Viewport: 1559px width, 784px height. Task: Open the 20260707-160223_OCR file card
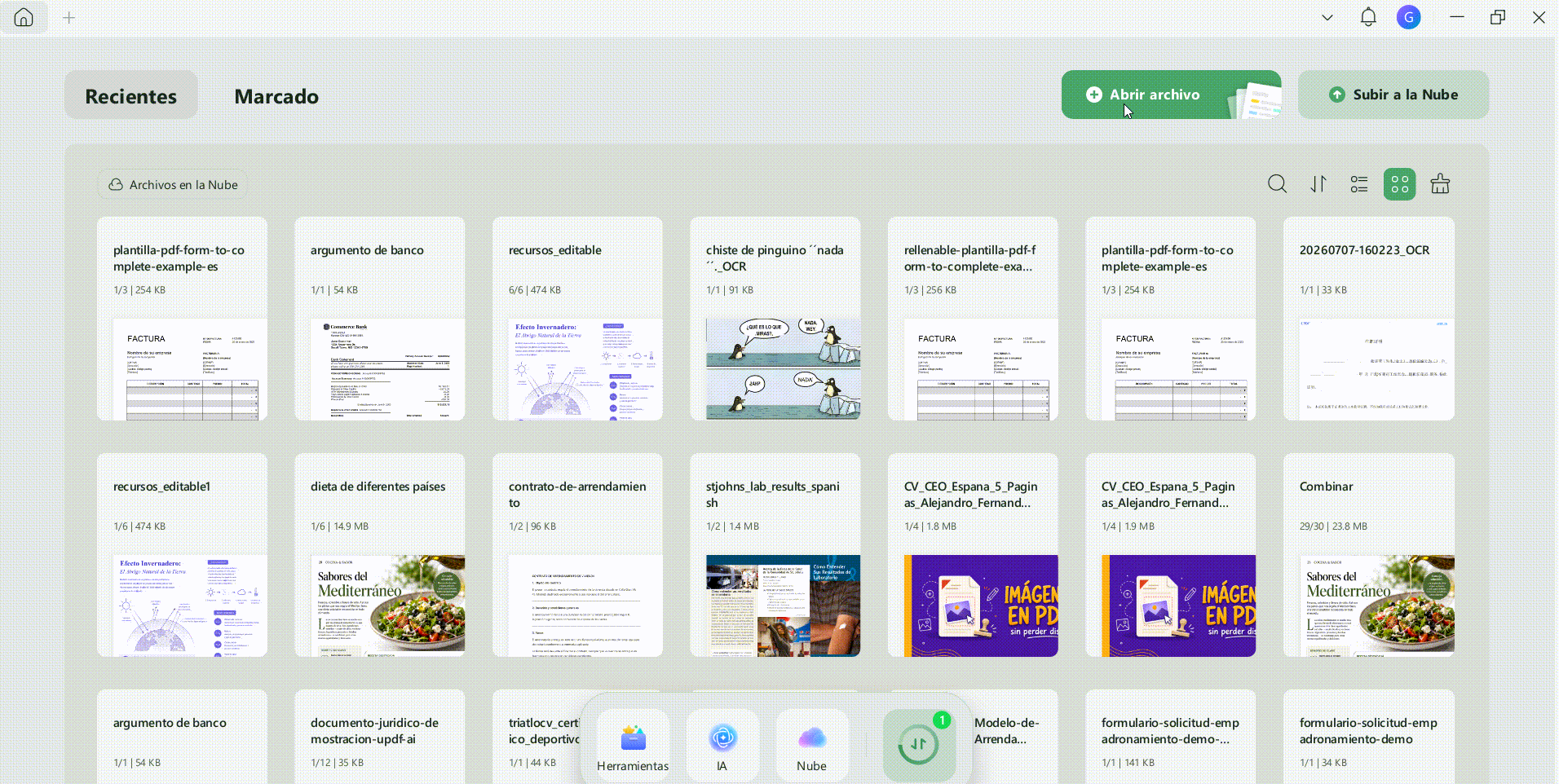[1369, 319]
